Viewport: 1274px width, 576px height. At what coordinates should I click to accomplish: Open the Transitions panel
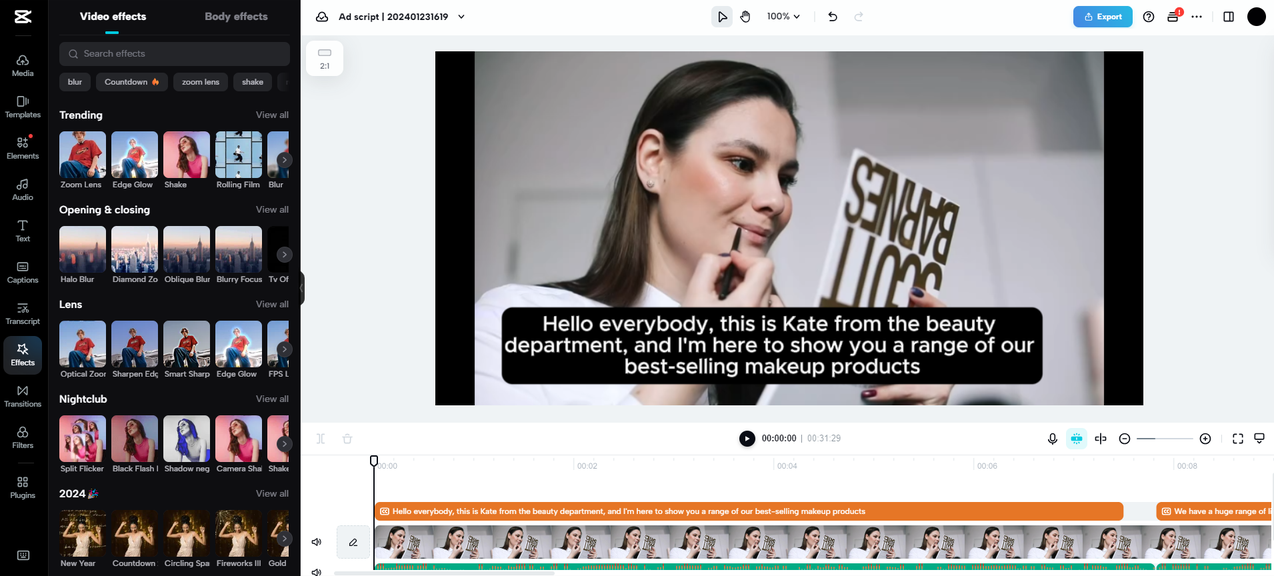click(x=23, y=396)
